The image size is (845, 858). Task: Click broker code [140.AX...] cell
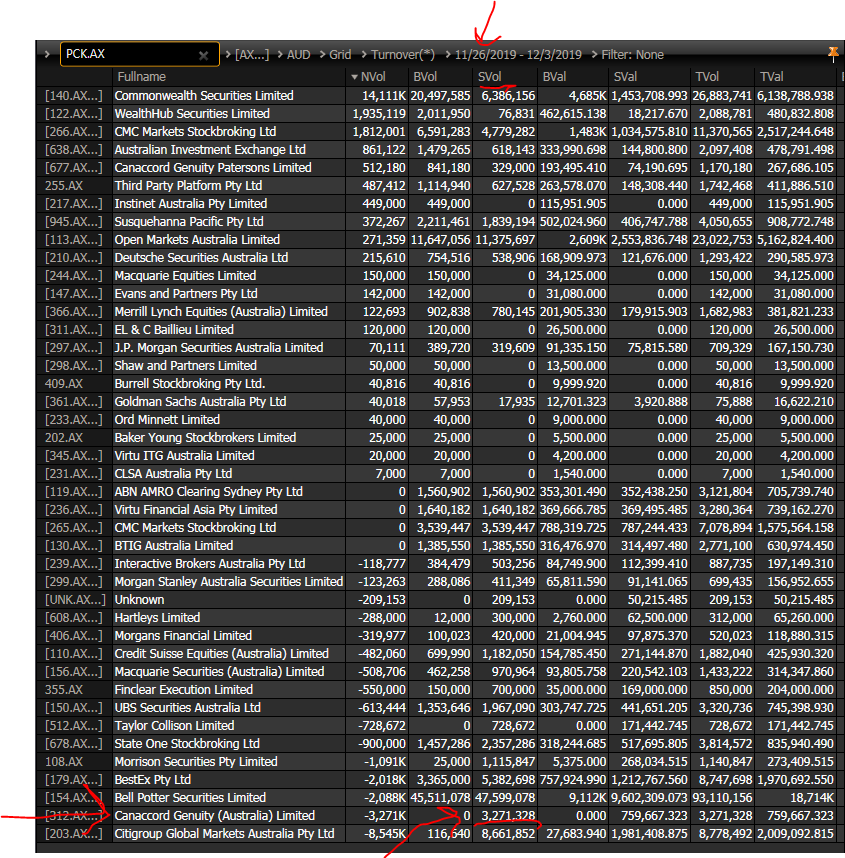pyautogui.click(x=74, y=96)
